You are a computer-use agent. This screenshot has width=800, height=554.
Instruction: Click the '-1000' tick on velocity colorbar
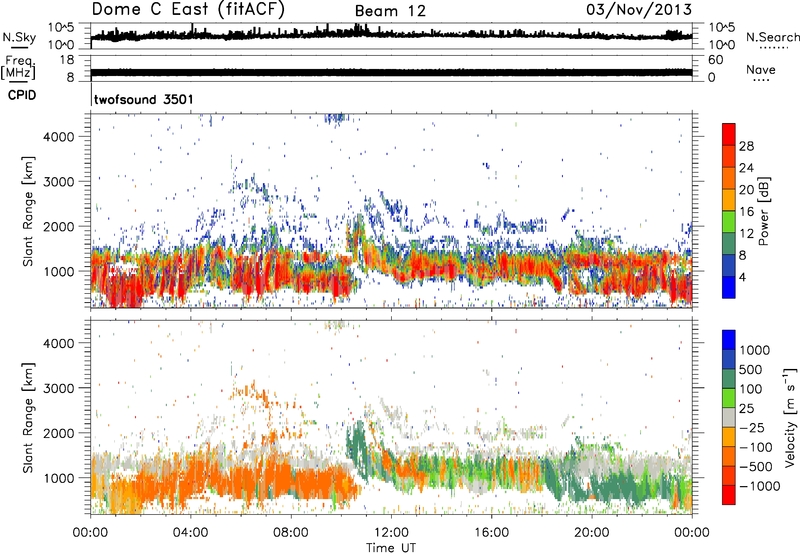[x=759, y=486]
